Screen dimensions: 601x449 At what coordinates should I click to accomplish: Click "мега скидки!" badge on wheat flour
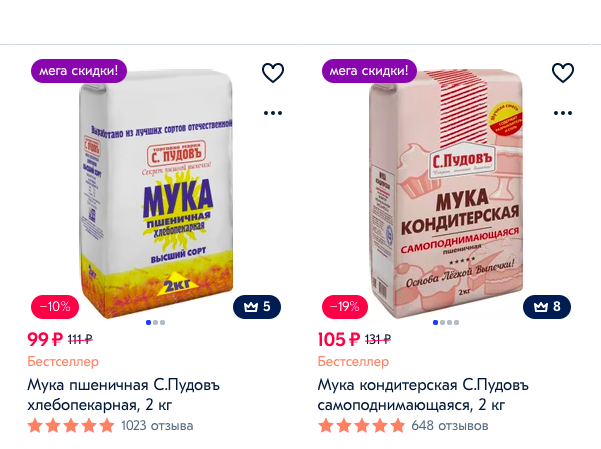tap(79, 71)
